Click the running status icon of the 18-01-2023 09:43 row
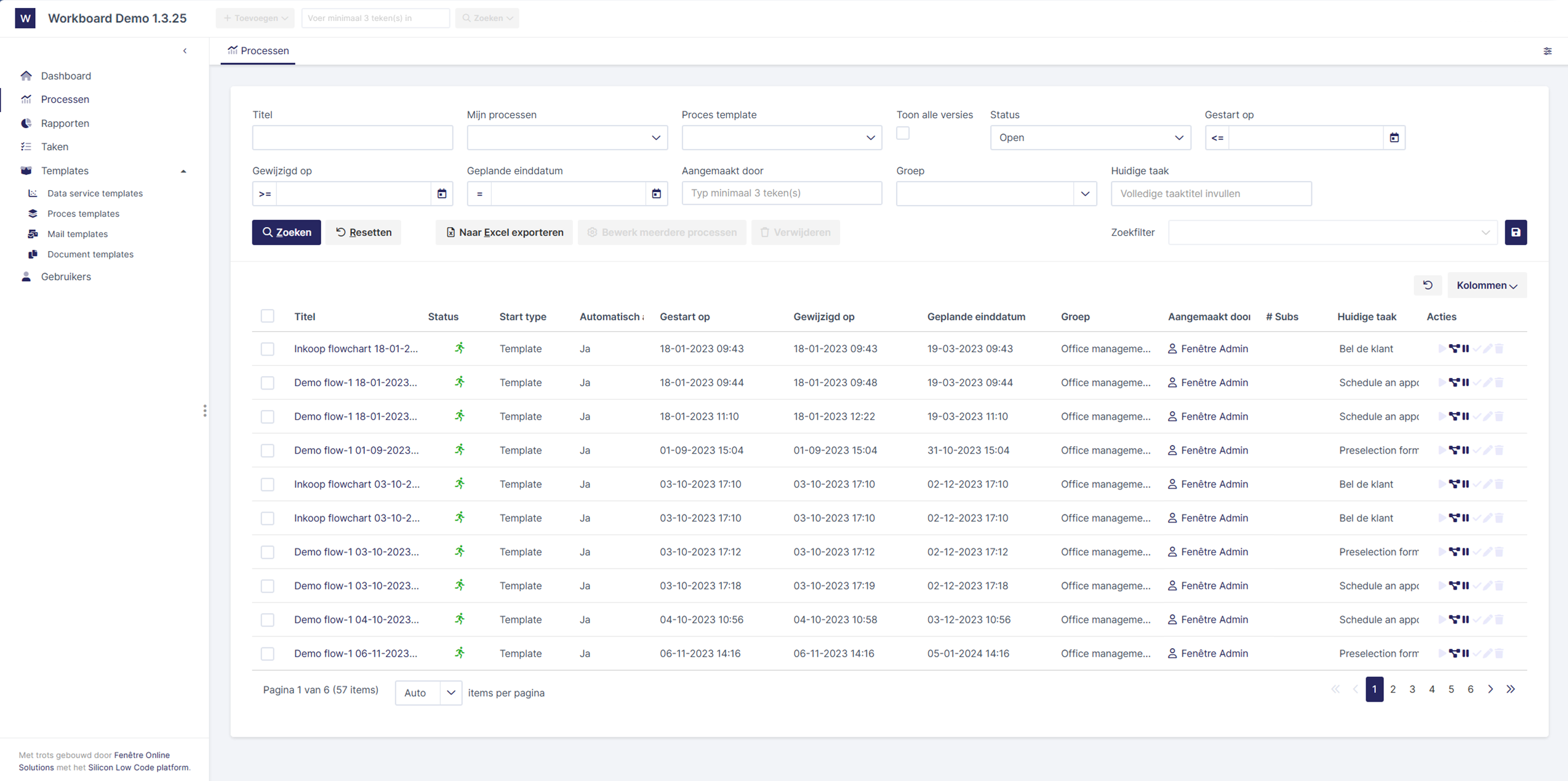 [x=460, y=348]
